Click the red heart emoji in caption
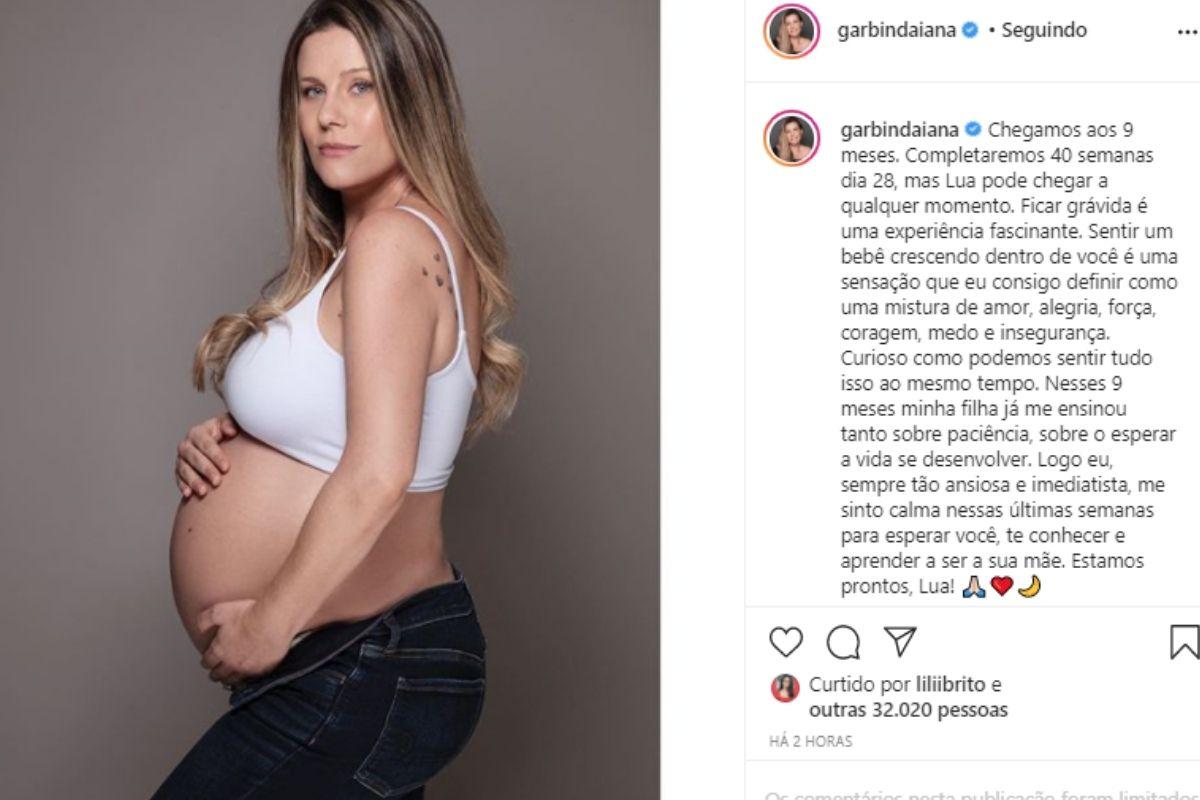Screen dimensions: 1200x800 [x=1001, y=587]
